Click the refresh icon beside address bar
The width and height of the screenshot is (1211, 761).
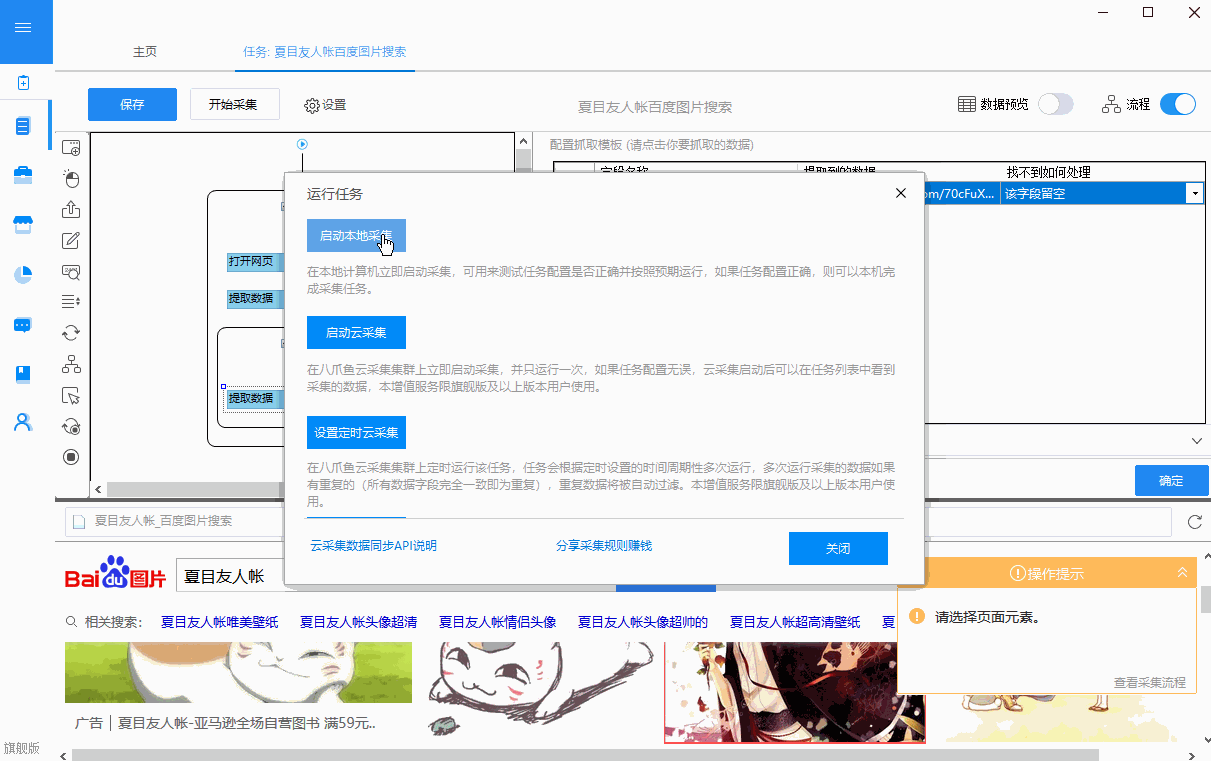pyautogui.click(x=1194, y=522)
